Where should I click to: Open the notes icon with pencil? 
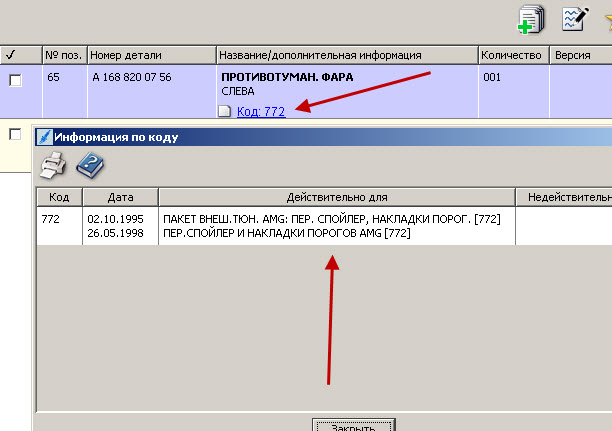[x=574, y=19]
